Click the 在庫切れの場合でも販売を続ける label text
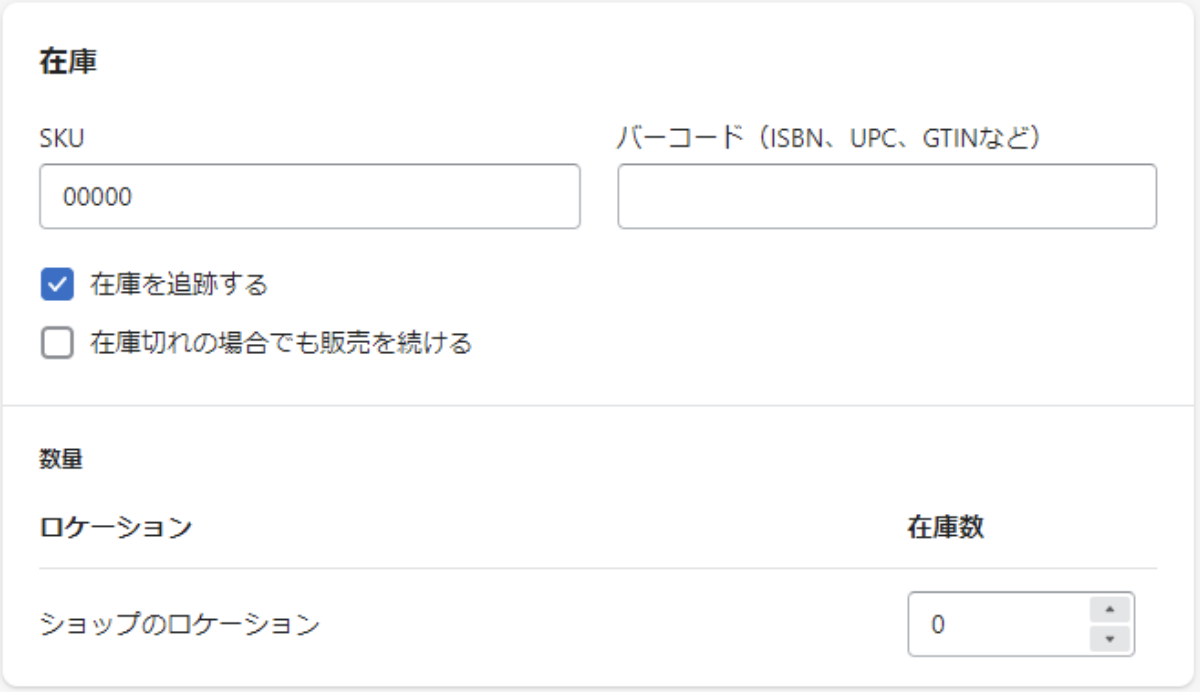 (280, 343)
